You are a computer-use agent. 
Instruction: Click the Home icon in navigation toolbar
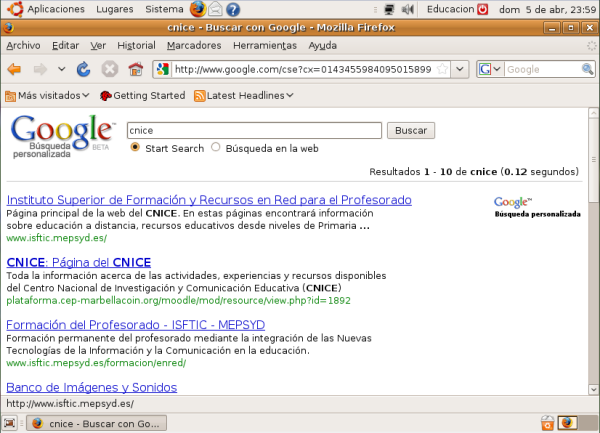(135, 69)
